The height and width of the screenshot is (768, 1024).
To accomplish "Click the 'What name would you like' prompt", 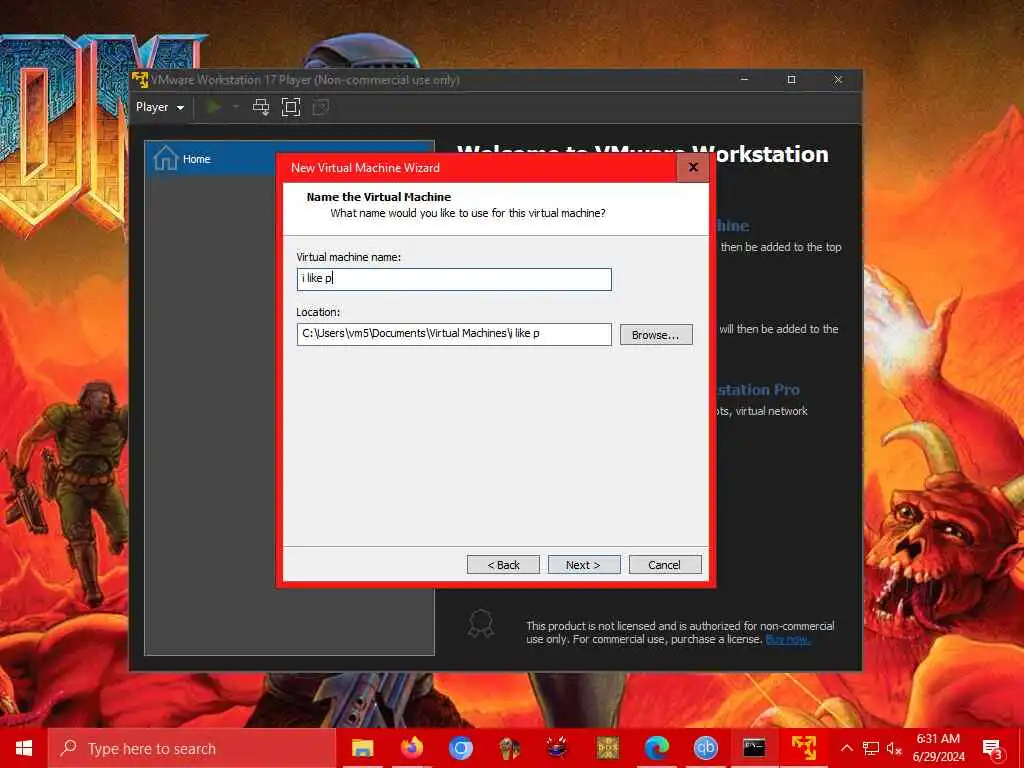I will (x=468, y=213).
